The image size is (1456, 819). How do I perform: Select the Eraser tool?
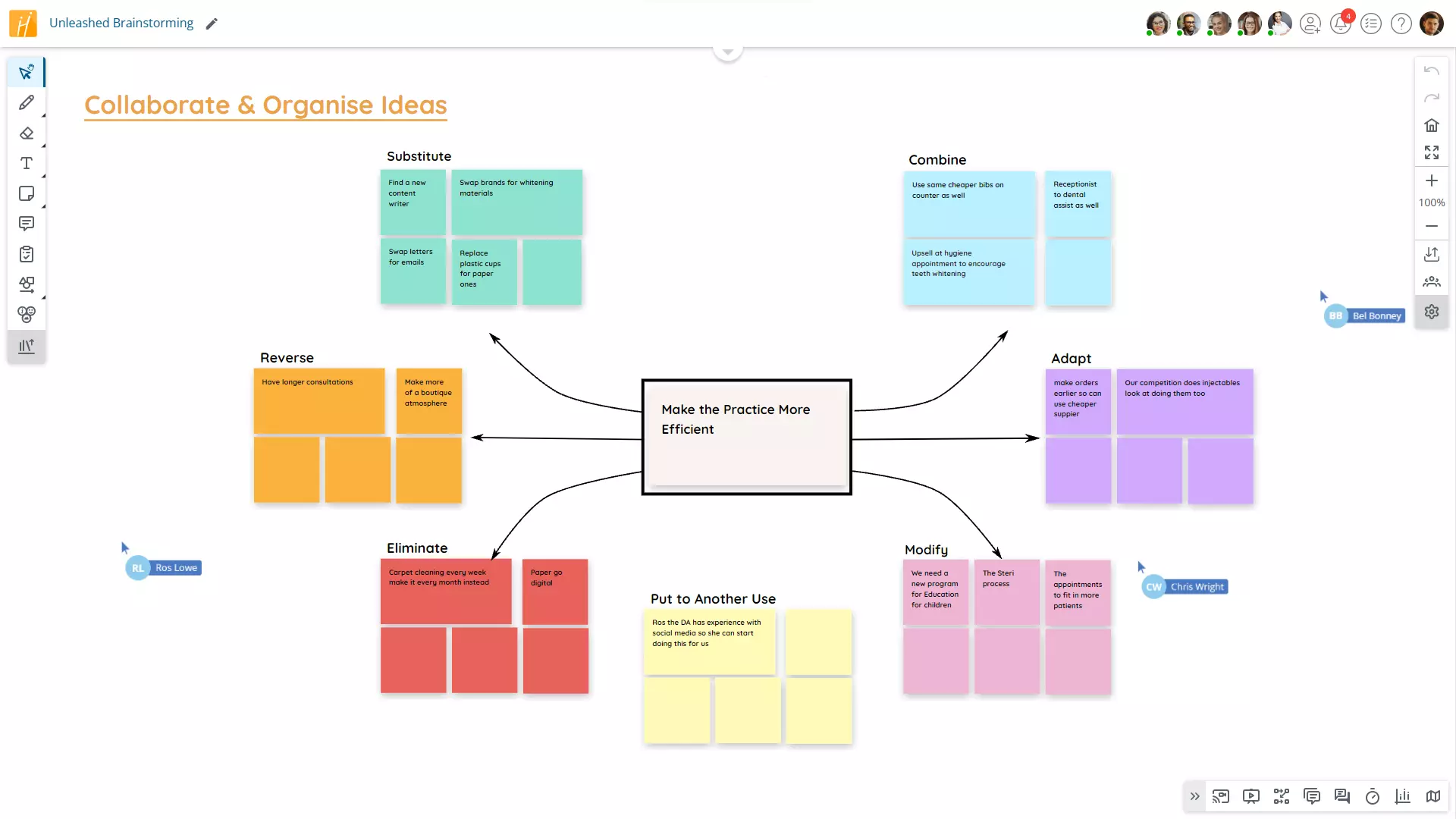[x=27, y=133]
